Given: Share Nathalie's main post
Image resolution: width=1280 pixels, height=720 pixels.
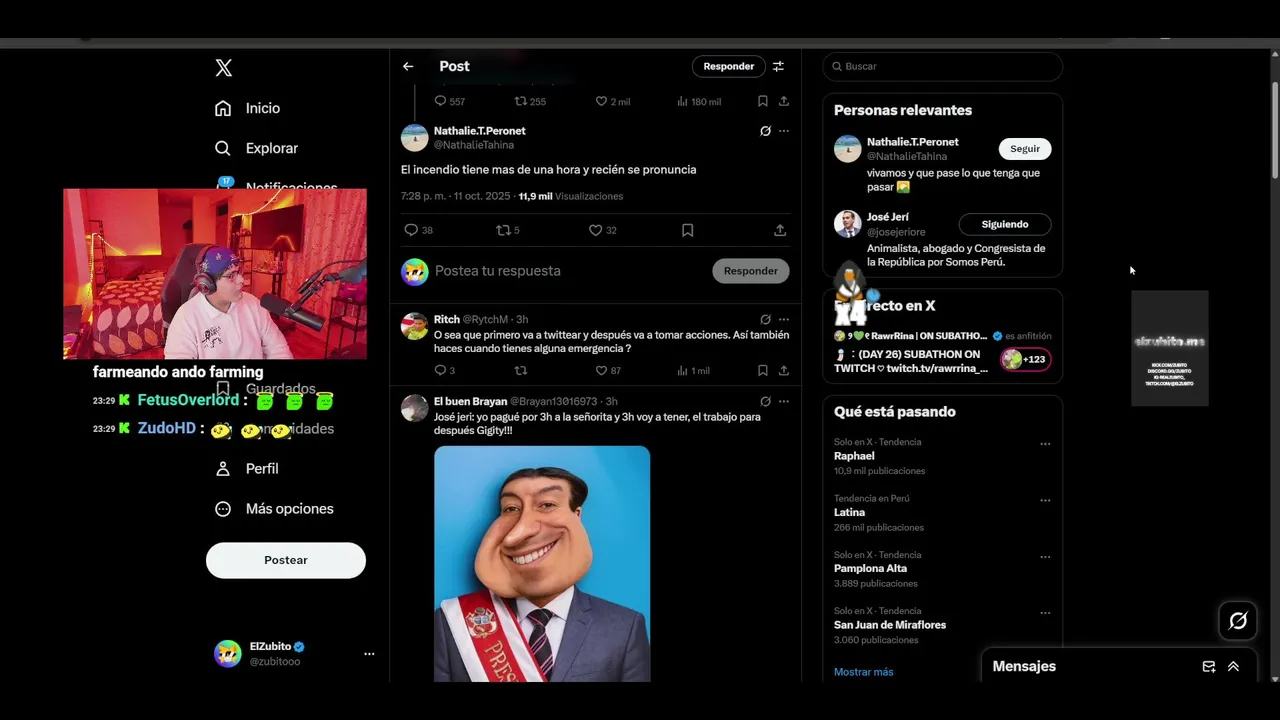Looking at the screenshot, I should [780, 230].
